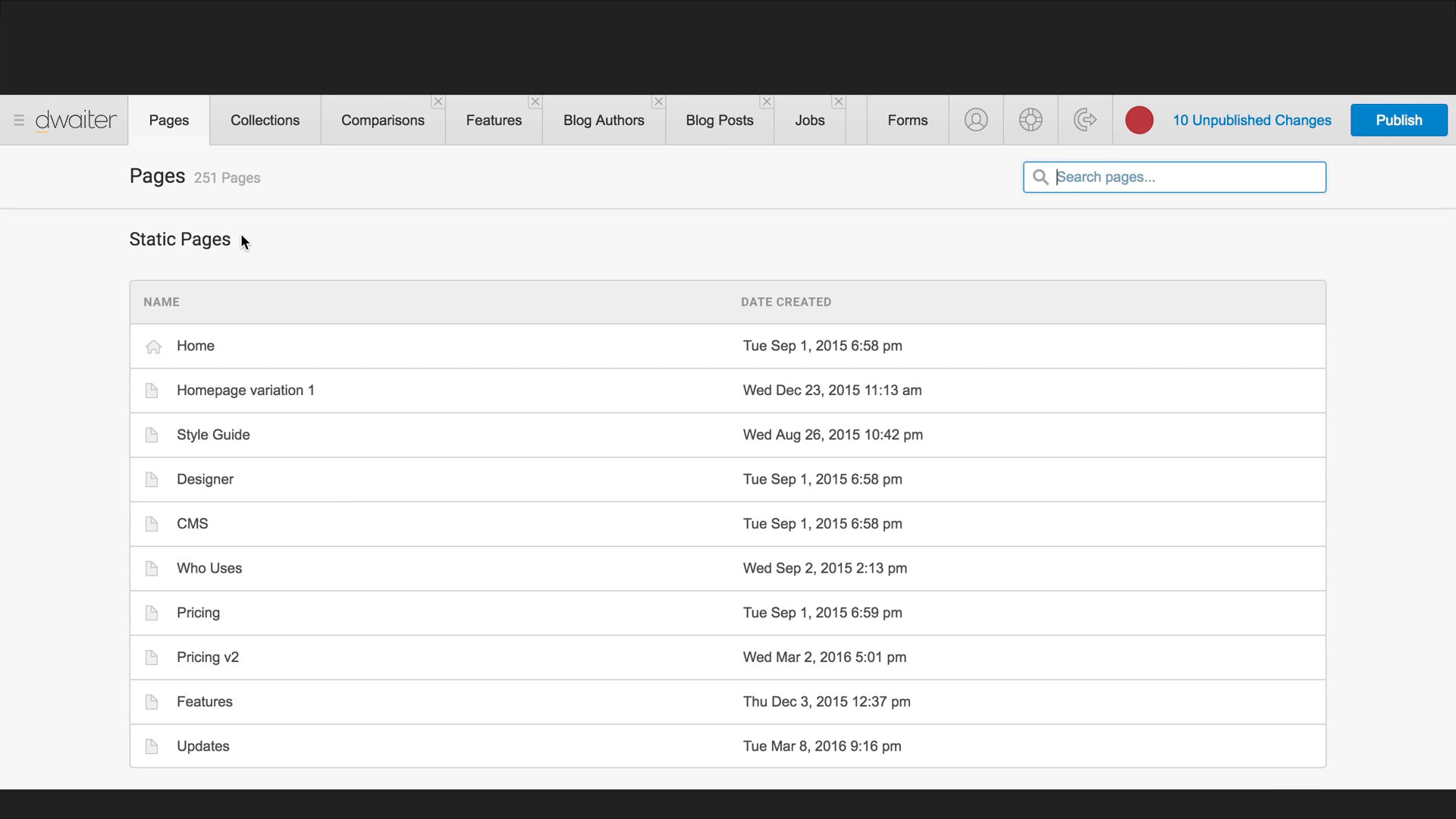The height and width of the screenshot is (819, 1456).
Task: Click the Style Guide page icon
Action: 152,435
